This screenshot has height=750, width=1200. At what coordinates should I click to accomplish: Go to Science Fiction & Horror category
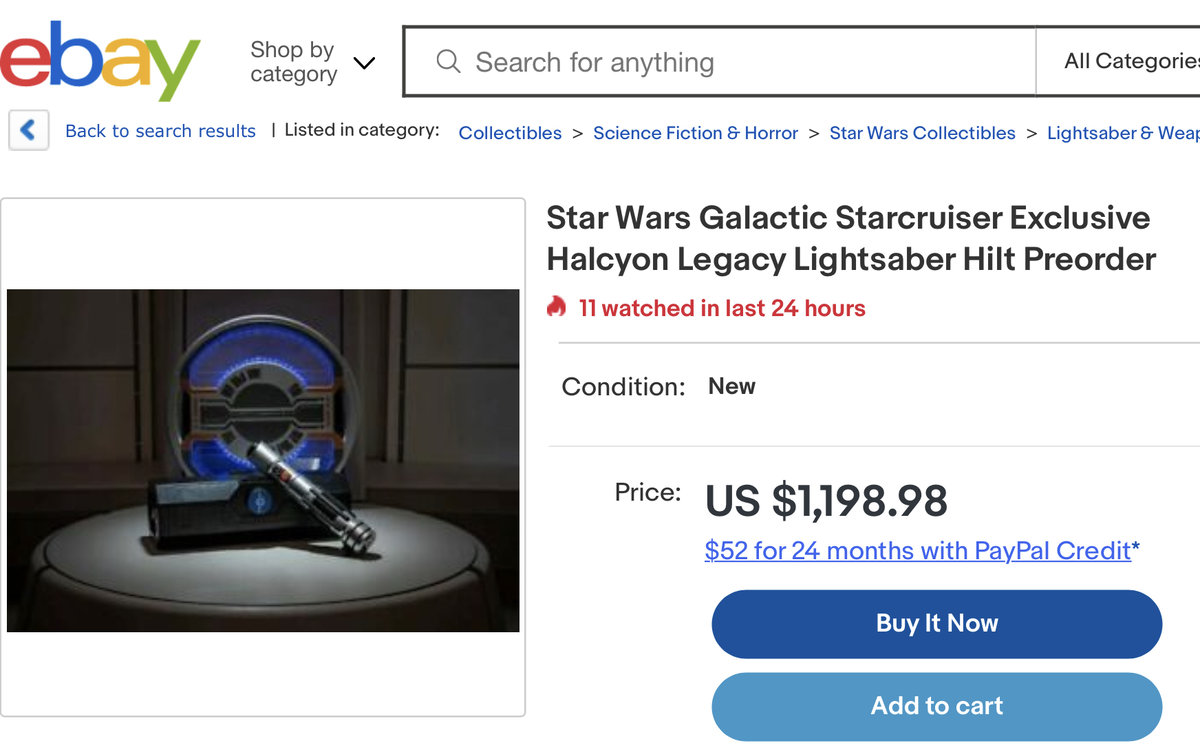click(x=695, y=133)
